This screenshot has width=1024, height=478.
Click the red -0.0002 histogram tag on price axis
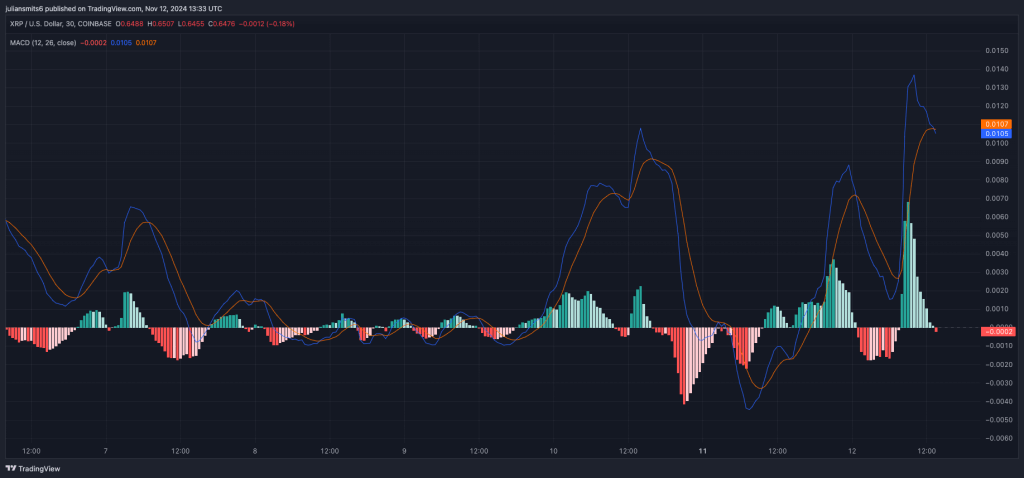coord(997,332)
